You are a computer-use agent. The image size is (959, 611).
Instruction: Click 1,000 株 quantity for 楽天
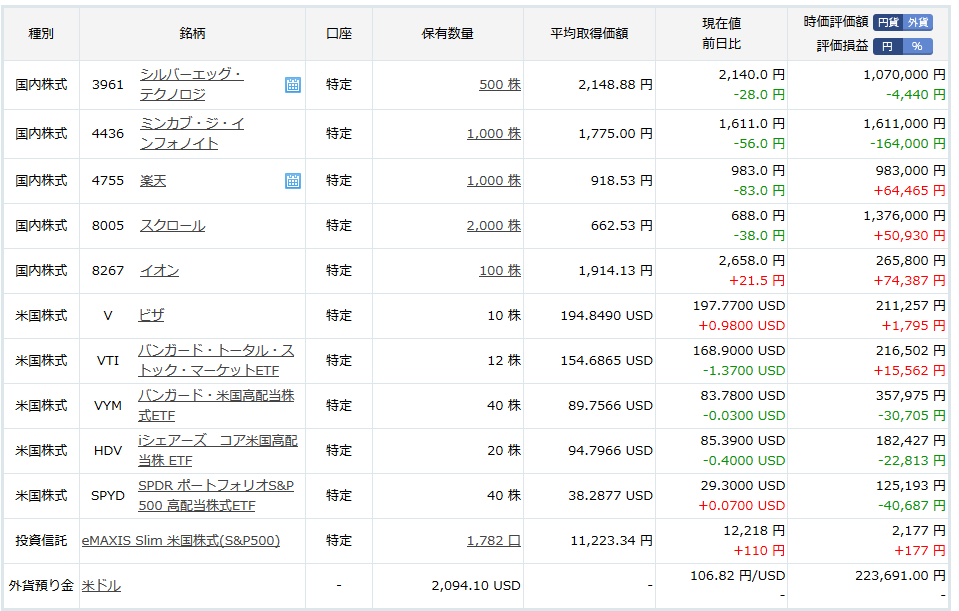(x=494, y=181)
